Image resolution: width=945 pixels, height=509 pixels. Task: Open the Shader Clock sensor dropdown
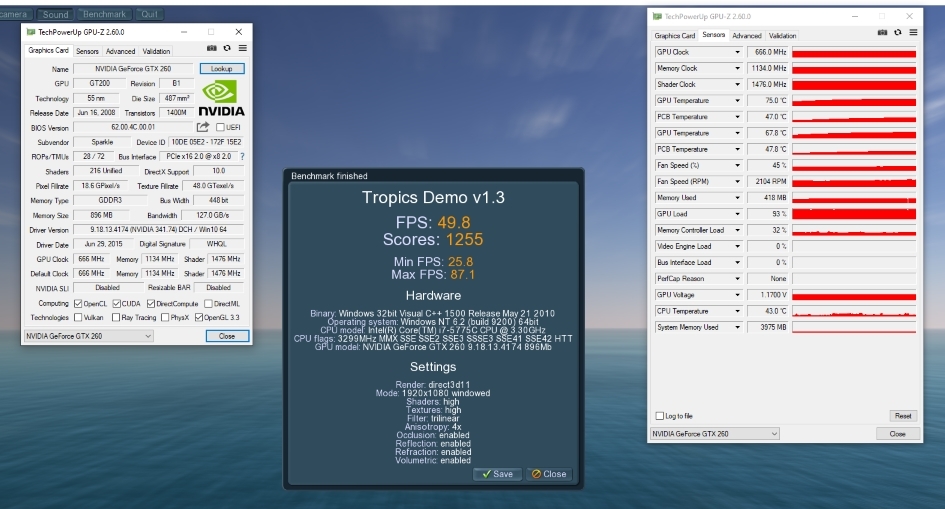[737, 85]
